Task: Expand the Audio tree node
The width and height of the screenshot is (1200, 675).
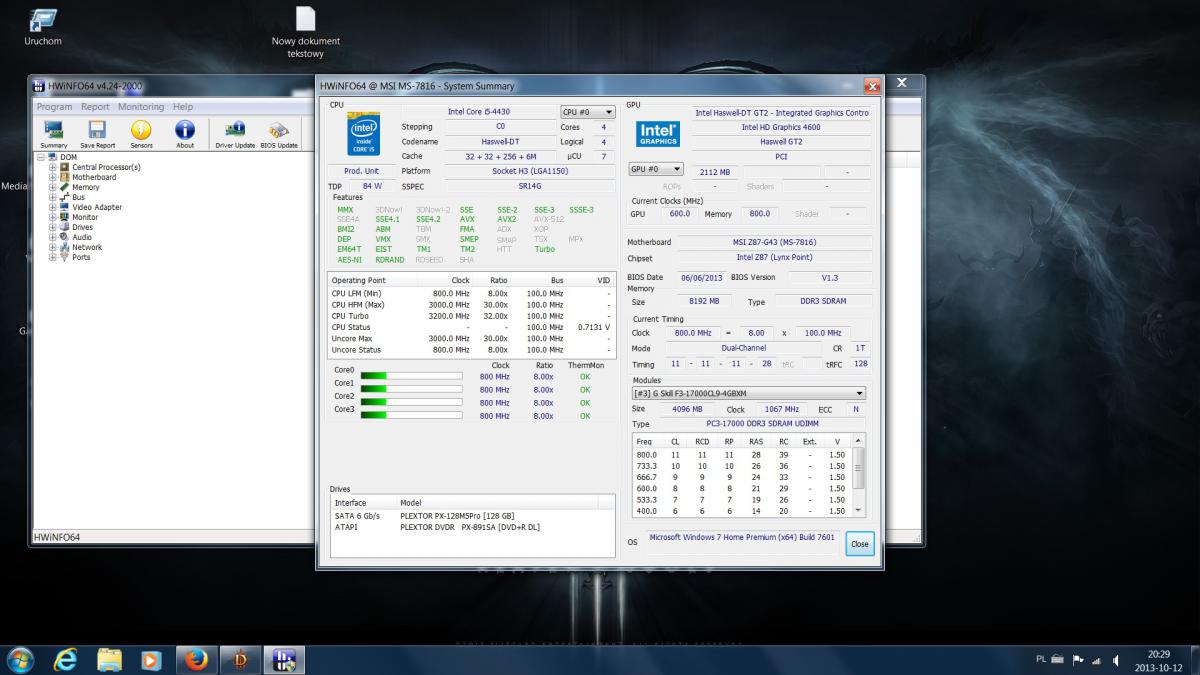Action: (53, 237)
